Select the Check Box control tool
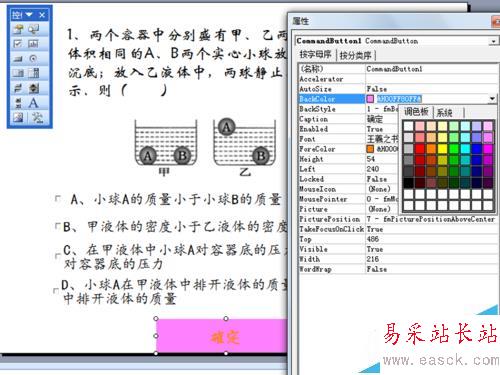This screenshot has height=375, width=500. (18, 44)
